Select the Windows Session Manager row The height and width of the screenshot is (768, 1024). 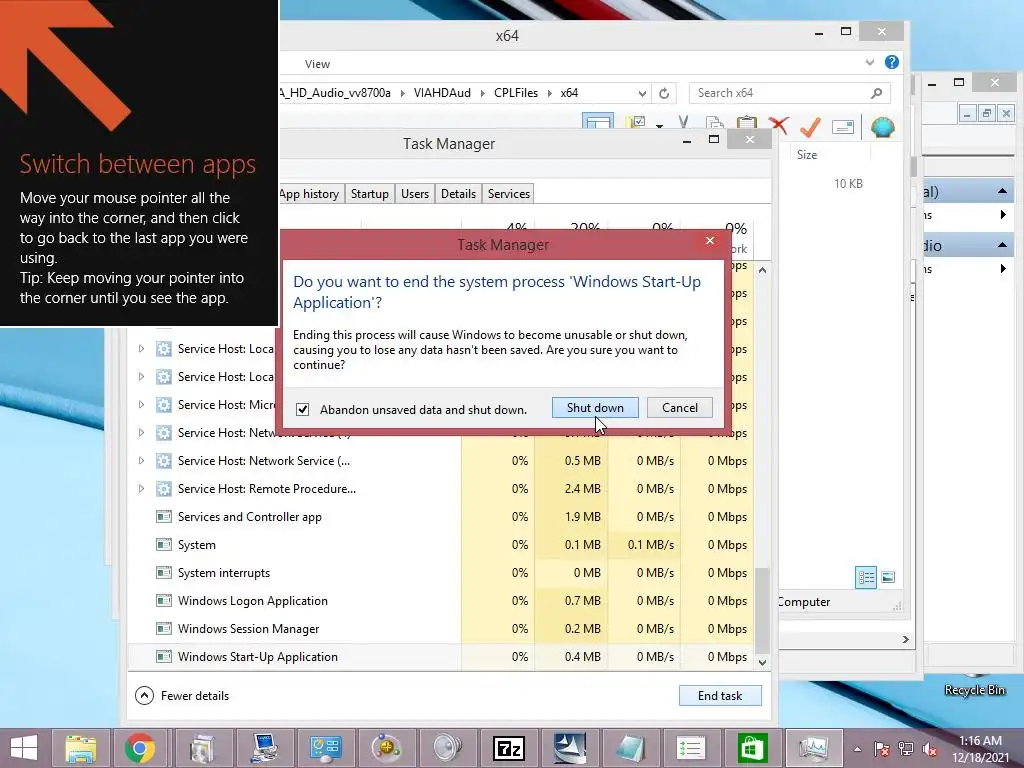440,629
